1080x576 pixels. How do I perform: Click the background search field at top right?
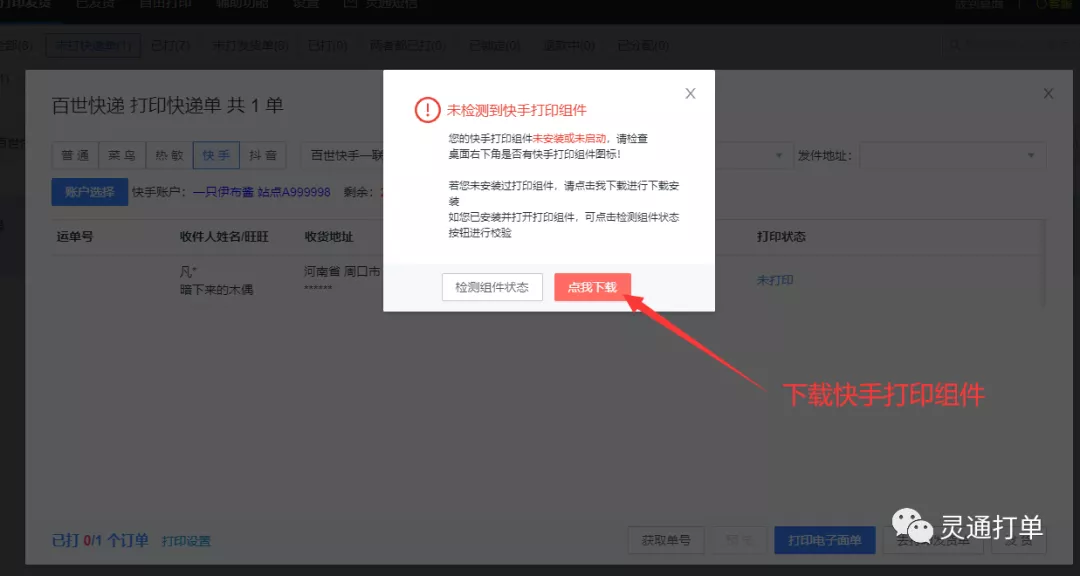pos(1010,45)
